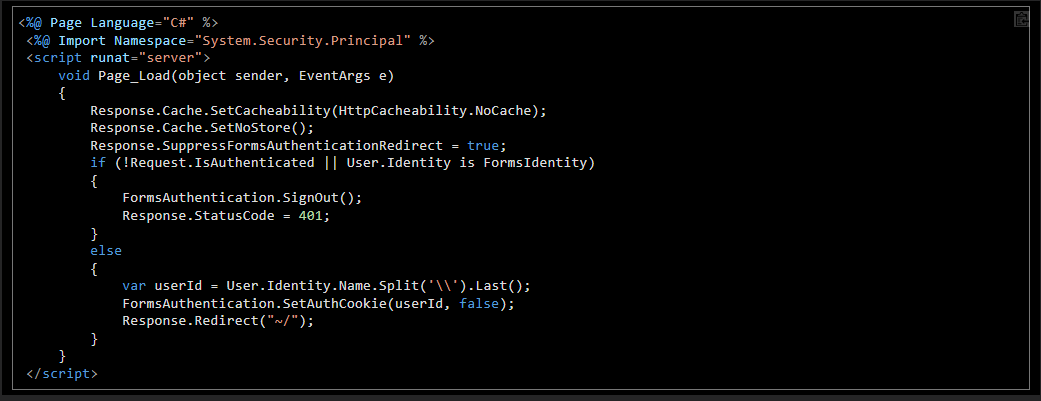Click the var userId declaration
The width and height of the screenshot is (1041, 401).
[x=162, y=285]
